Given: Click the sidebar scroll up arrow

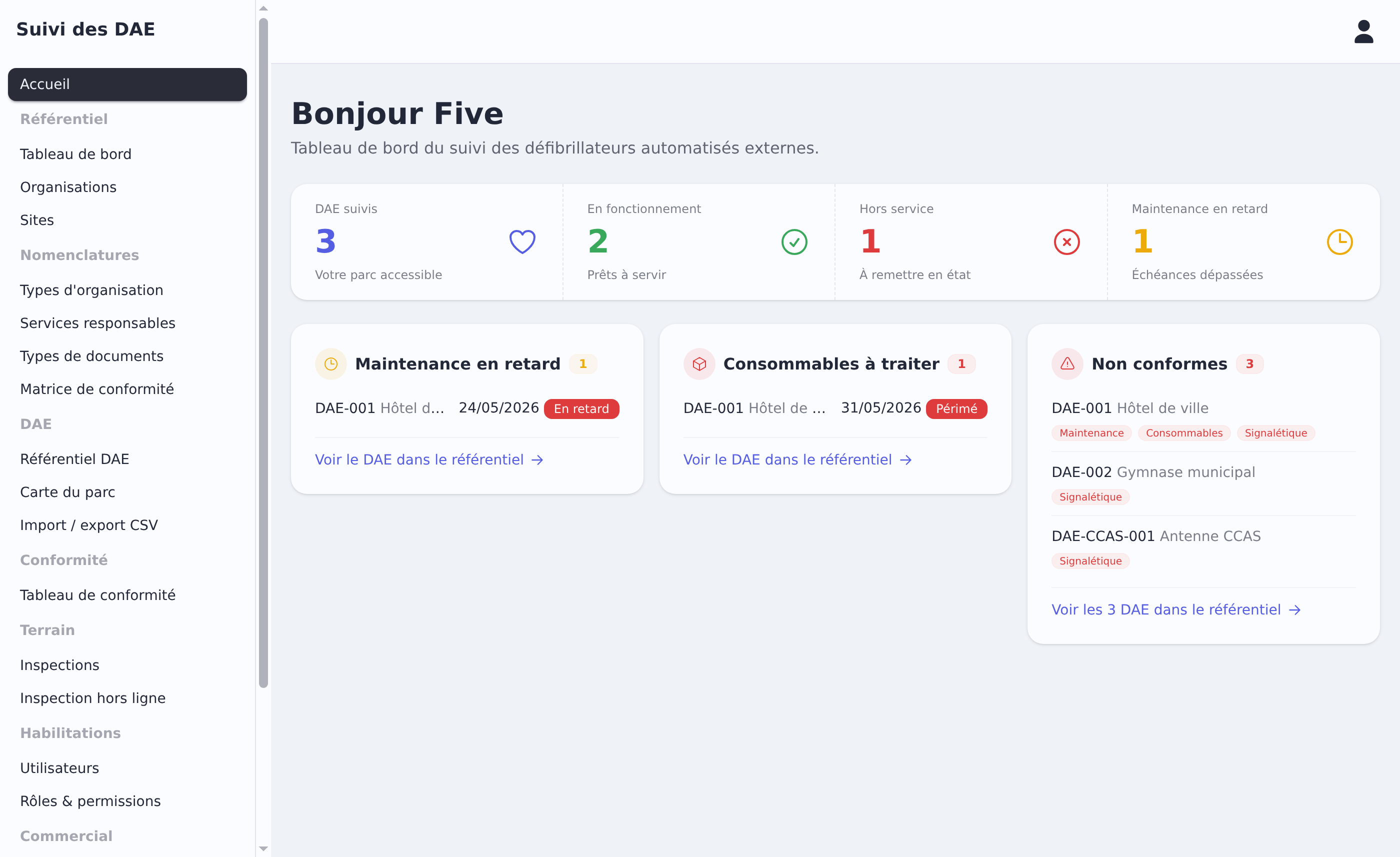Looking at the screenshot, I should point(263,8).
